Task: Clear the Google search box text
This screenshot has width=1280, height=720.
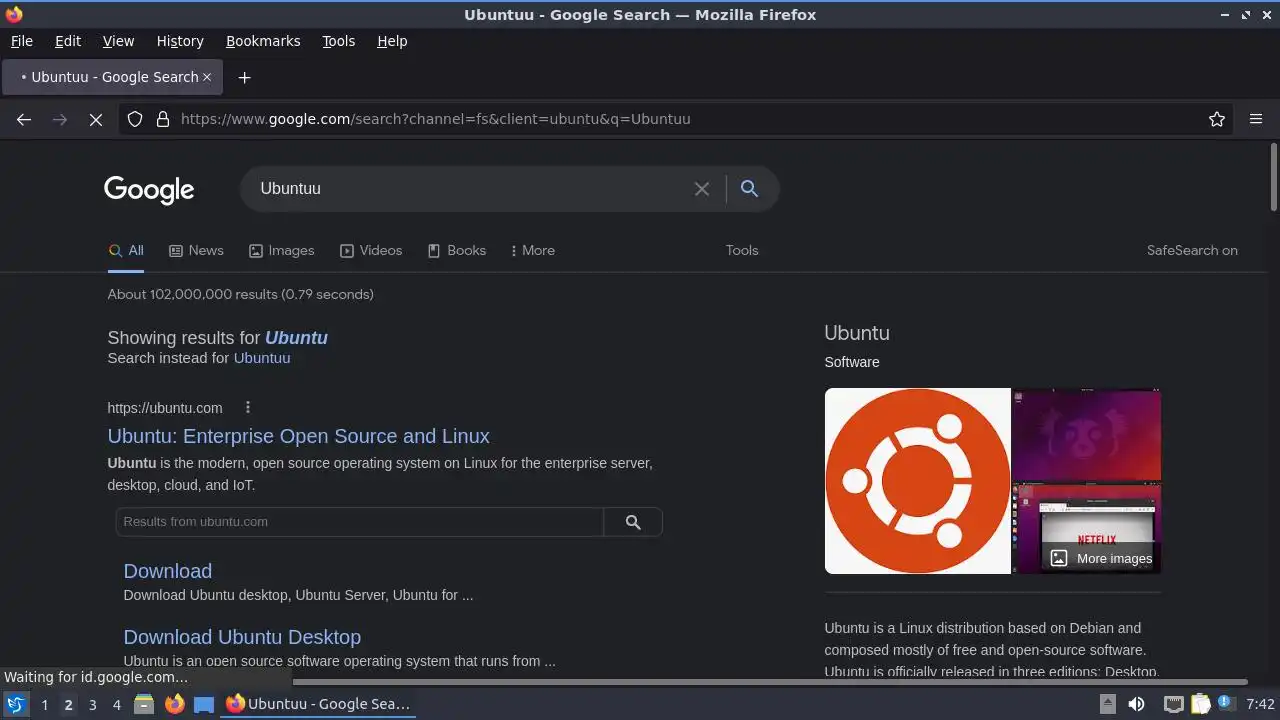Action: pyautogui.click(x=702, y=189)
